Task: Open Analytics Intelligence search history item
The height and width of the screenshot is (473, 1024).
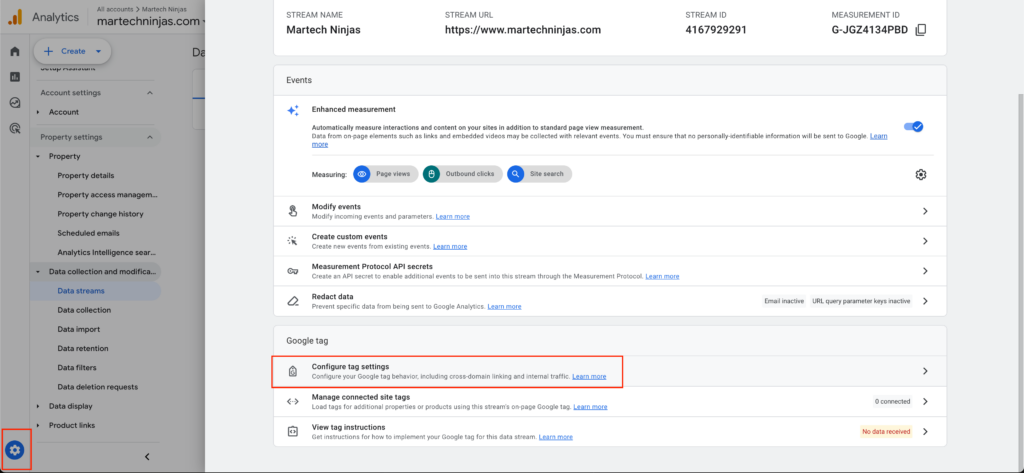Action: coord(108,252)
